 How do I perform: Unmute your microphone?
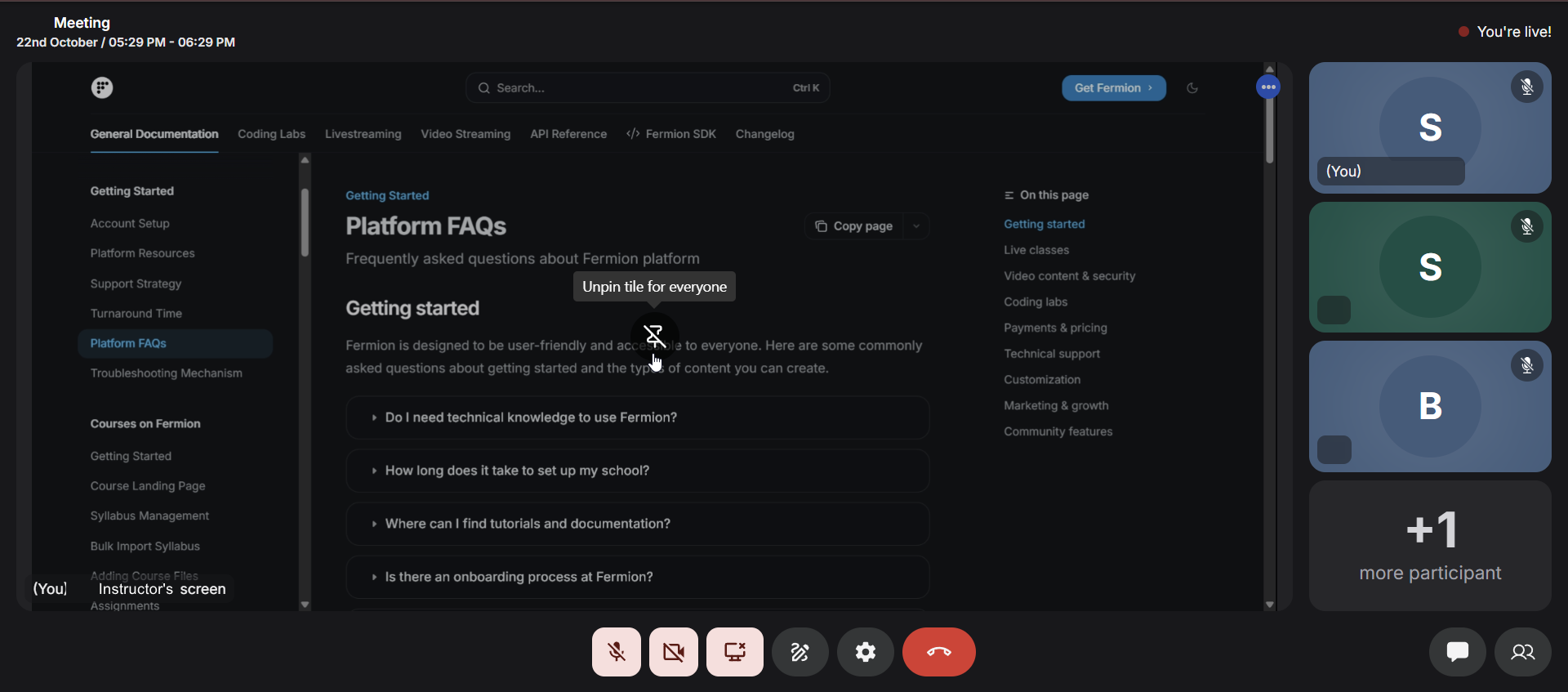click(617, 652)
